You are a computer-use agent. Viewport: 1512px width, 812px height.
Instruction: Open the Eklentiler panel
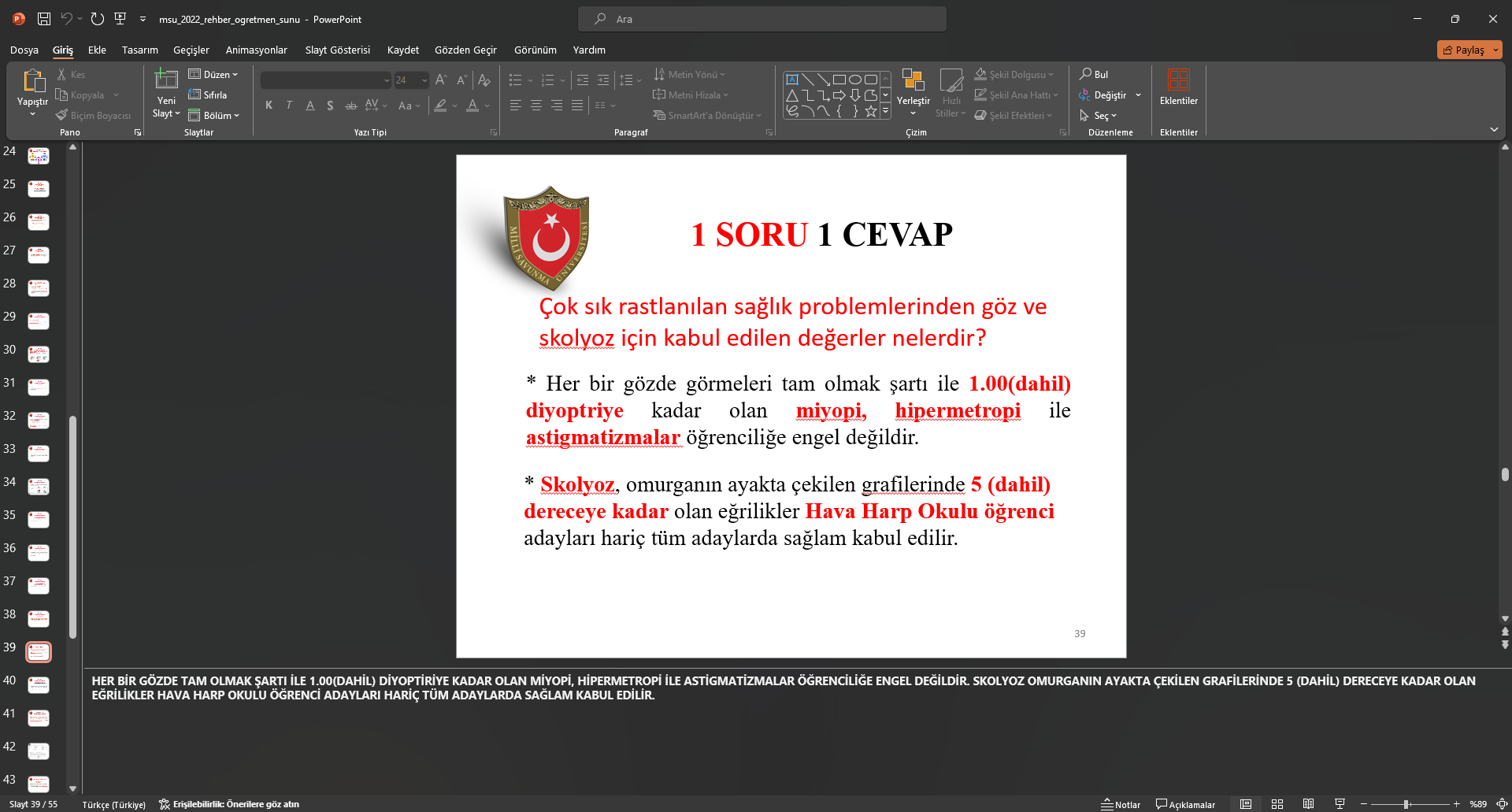[x=1178, y=89]
